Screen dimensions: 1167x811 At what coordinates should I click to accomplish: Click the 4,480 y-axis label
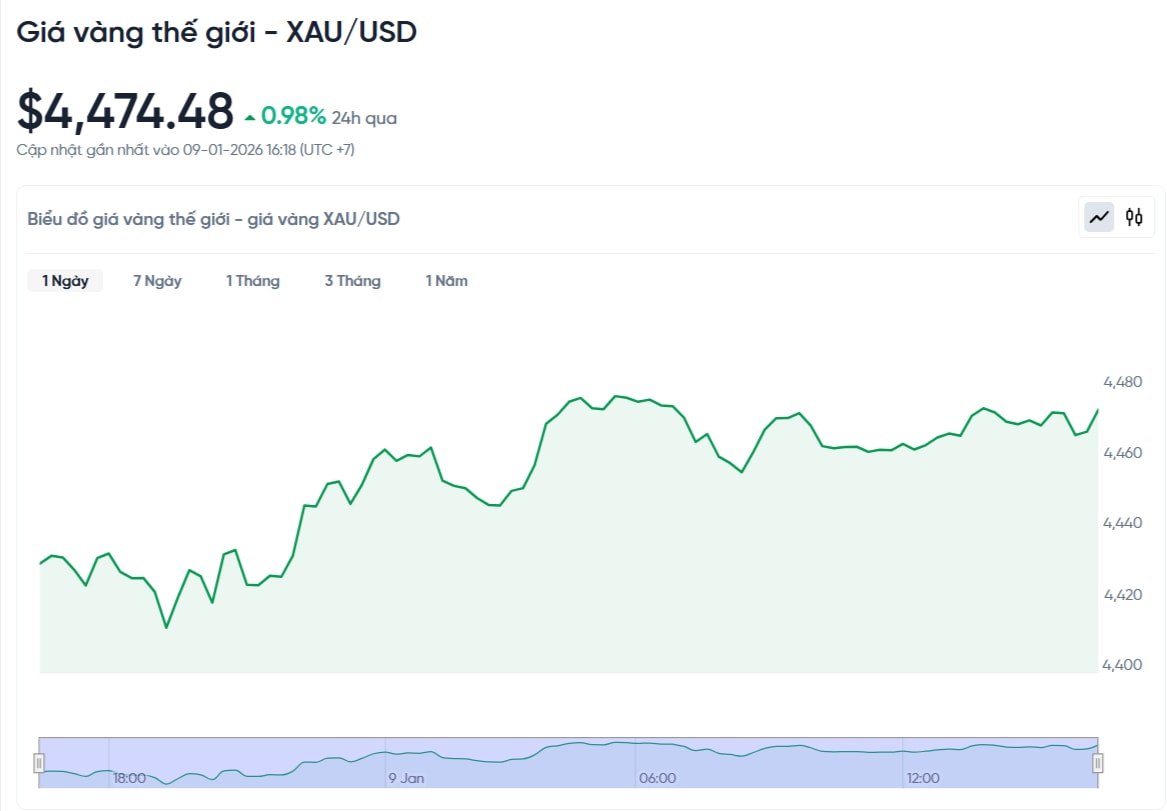click(1122, 382)
